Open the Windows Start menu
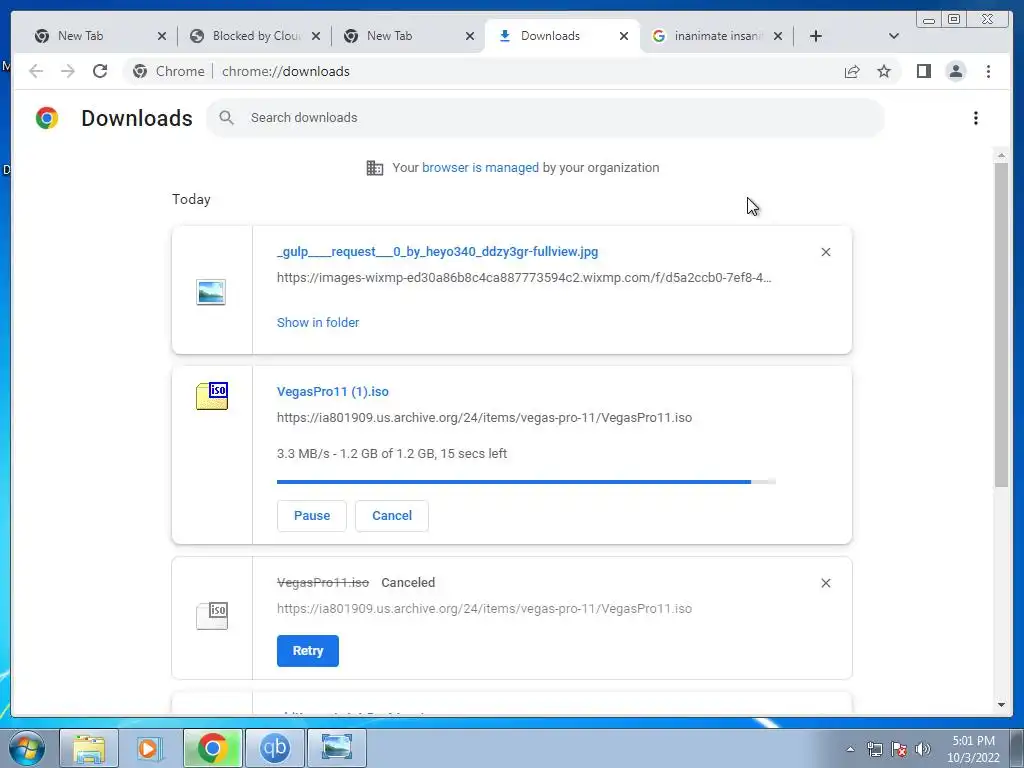Screen dimensions: 1024x768 [x=26, y=748]
